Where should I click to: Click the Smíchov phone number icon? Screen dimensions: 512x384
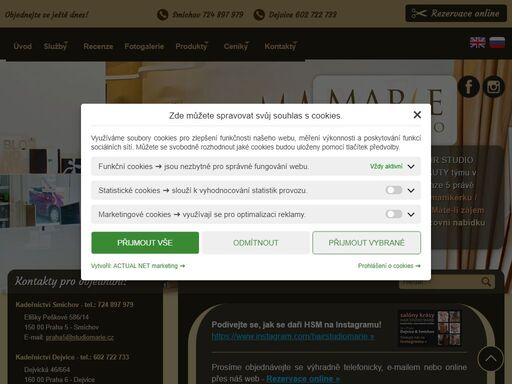point(163,15)
